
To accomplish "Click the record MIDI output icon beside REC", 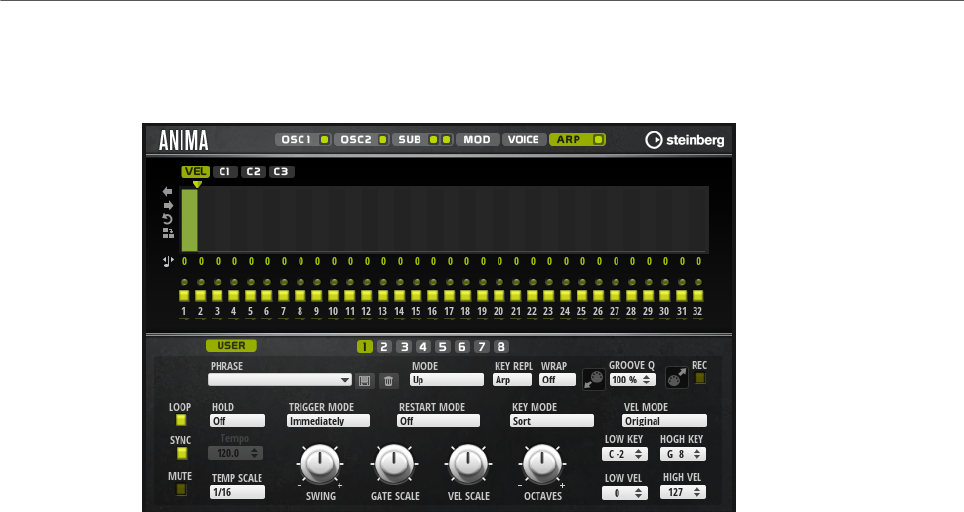I will click(676, 378).
